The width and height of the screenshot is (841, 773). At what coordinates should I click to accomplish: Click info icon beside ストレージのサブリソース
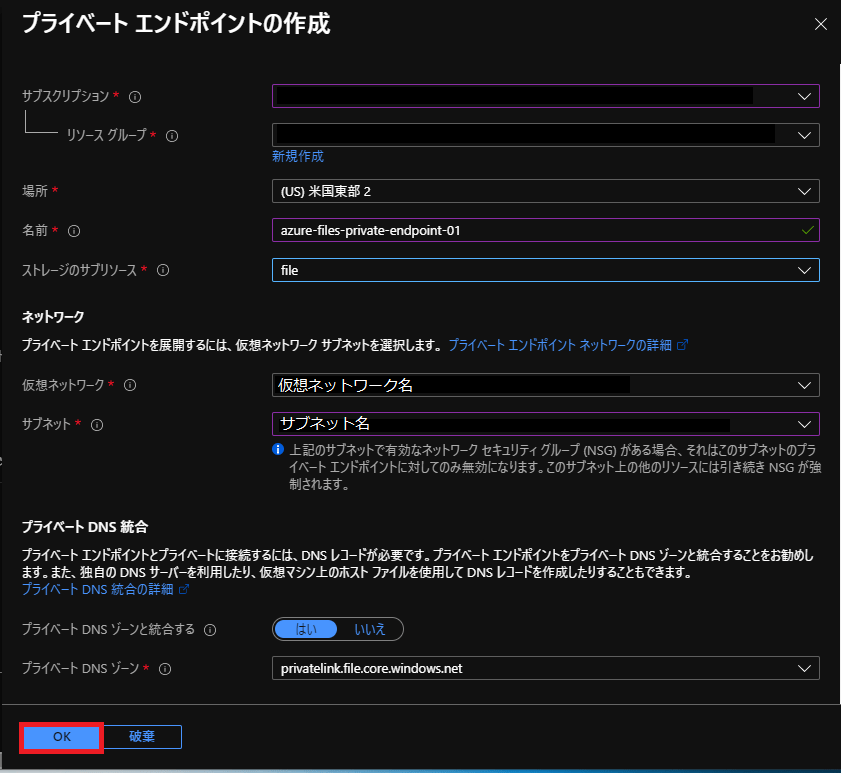click(163, 270)
